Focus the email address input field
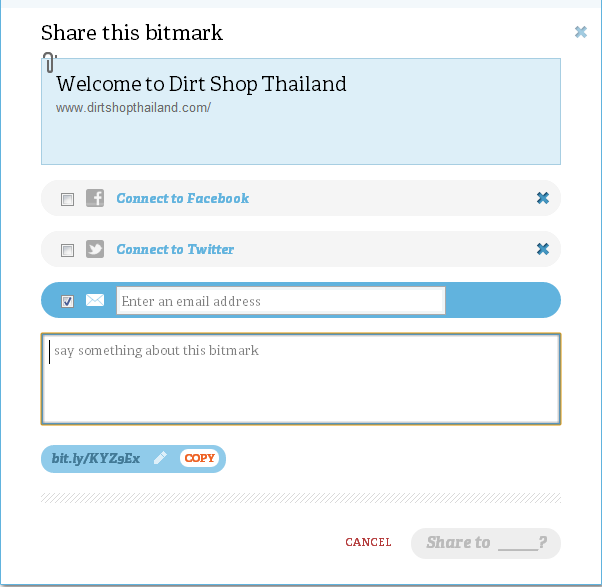The height and width of the screenshot is (587, 602). (280, 301)
